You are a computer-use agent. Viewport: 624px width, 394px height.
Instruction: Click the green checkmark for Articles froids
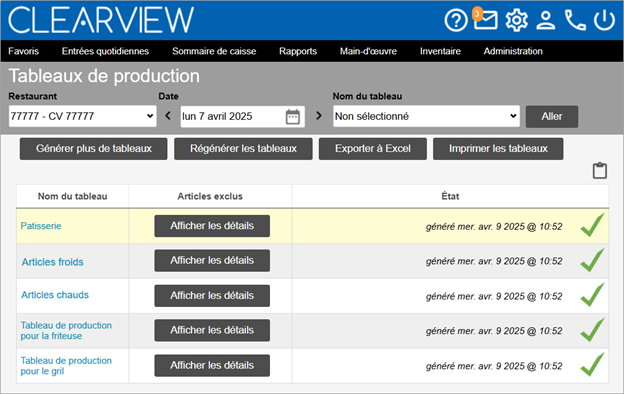593,260
